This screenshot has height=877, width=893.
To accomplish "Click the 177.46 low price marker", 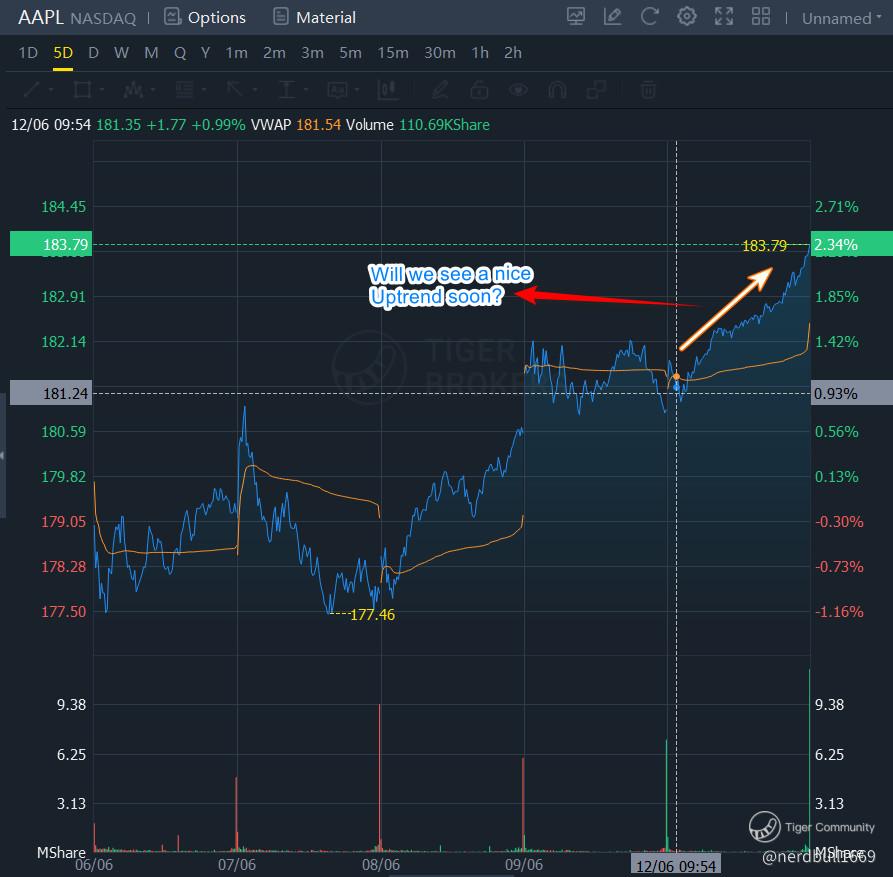I will coord(372,614).
